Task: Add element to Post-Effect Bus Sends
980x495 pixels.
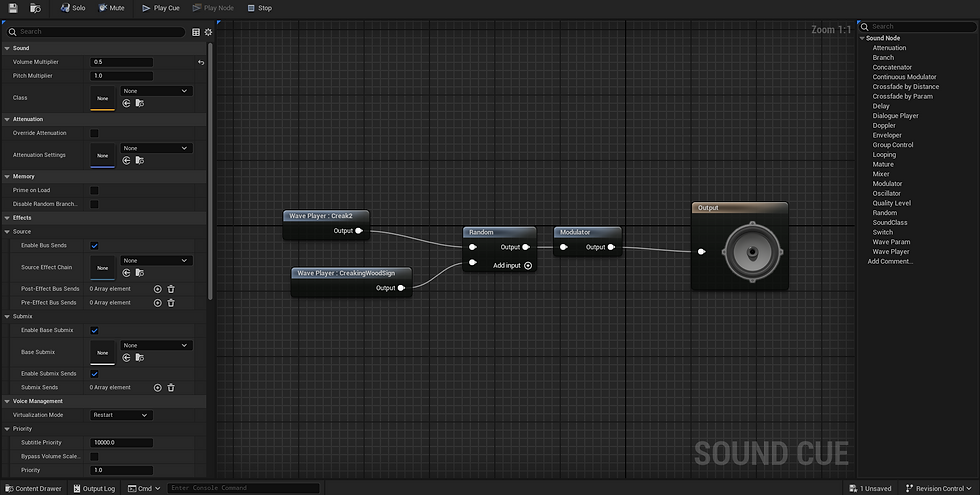Action: (x=158, y=289)
